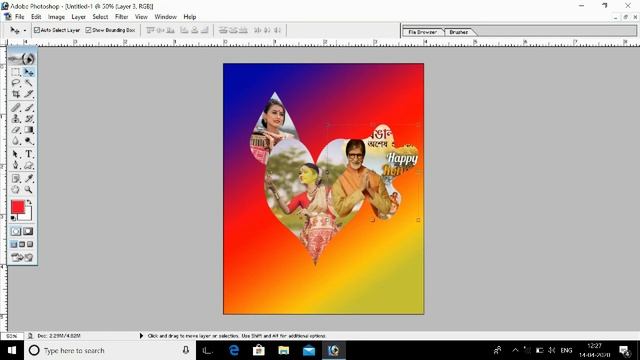Choose Full Screen with Menu Bar mode
Viewport: 640px width, 360px height.
pyautogui.click(x=22, y=244)
